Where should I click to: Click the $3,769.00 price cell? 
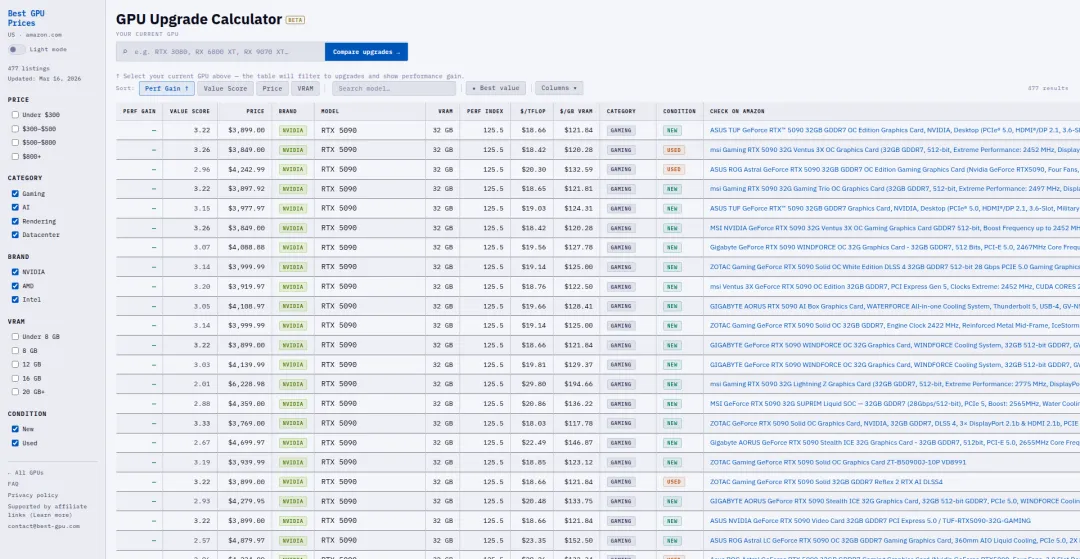point(247,423)
